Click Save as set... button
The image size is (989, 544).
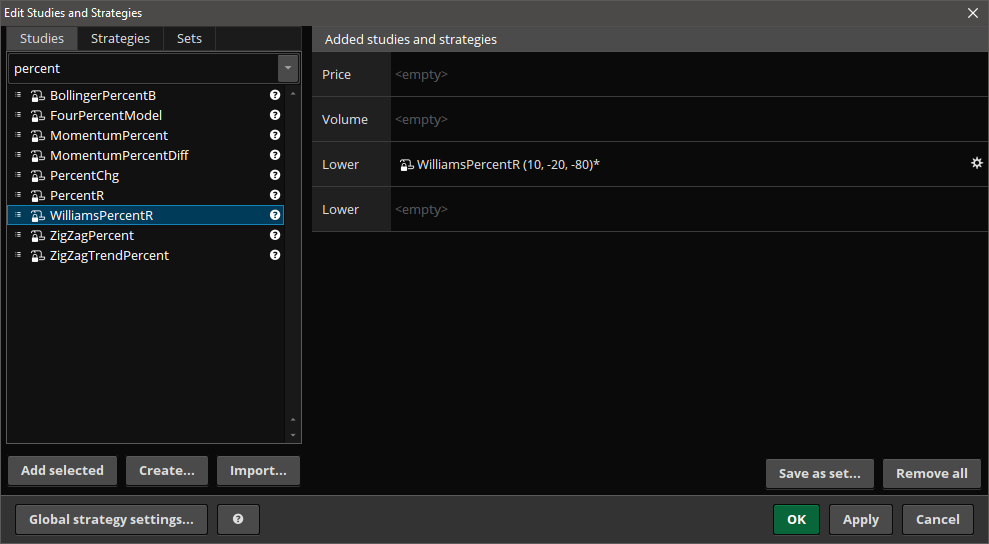click(x=819, y=474)
